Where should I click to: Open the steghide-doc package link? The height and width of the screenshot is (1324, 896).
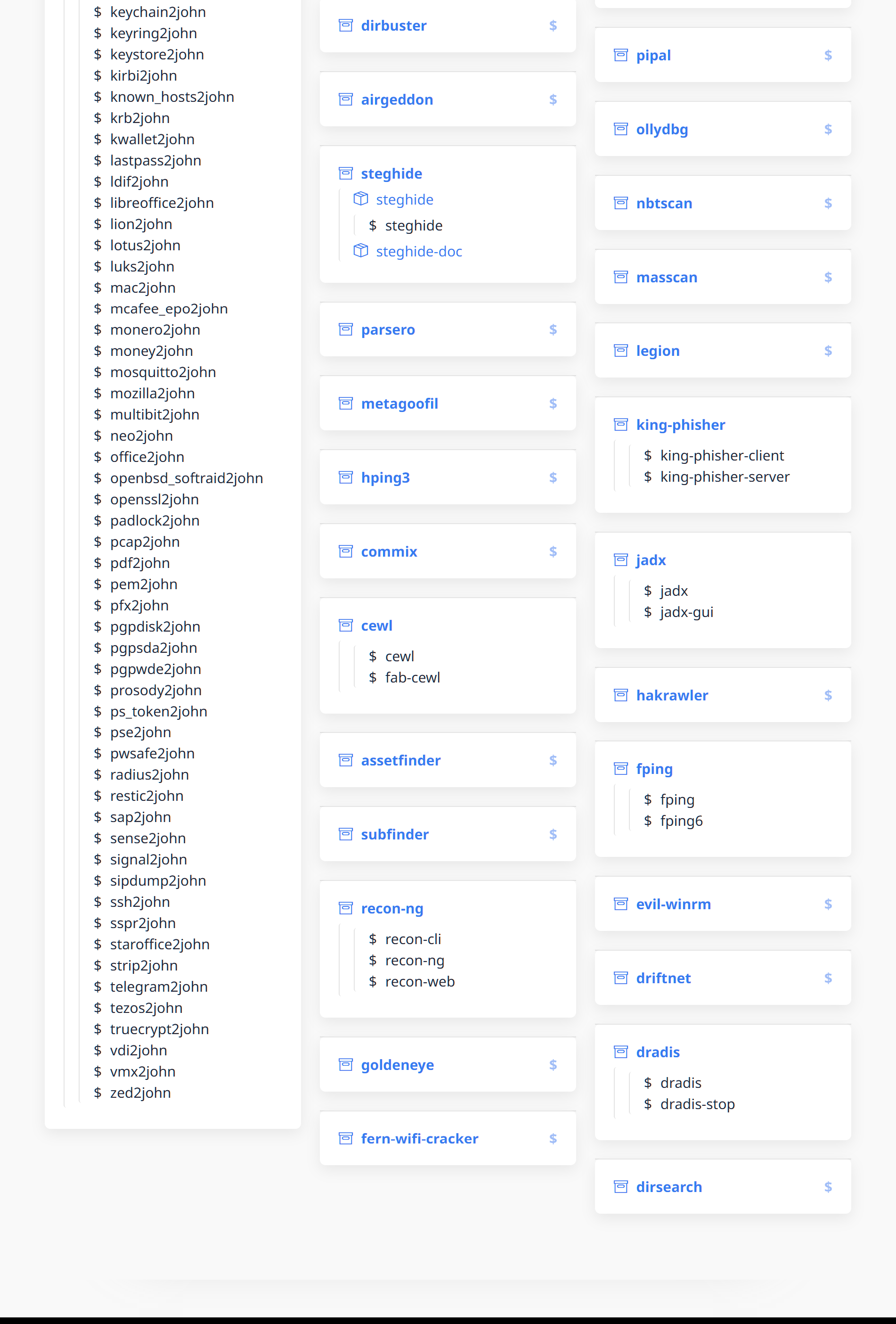[x=419, y=251]
